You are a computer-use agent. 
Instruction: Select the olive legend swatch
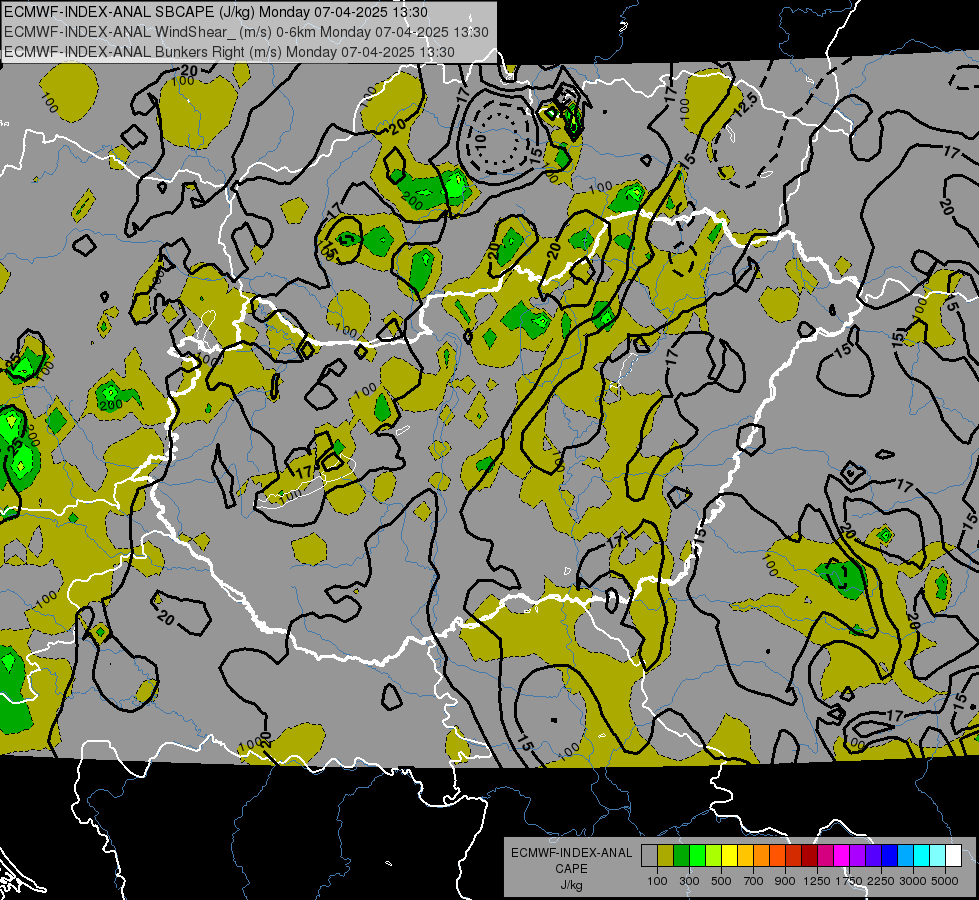pos(665,856)
